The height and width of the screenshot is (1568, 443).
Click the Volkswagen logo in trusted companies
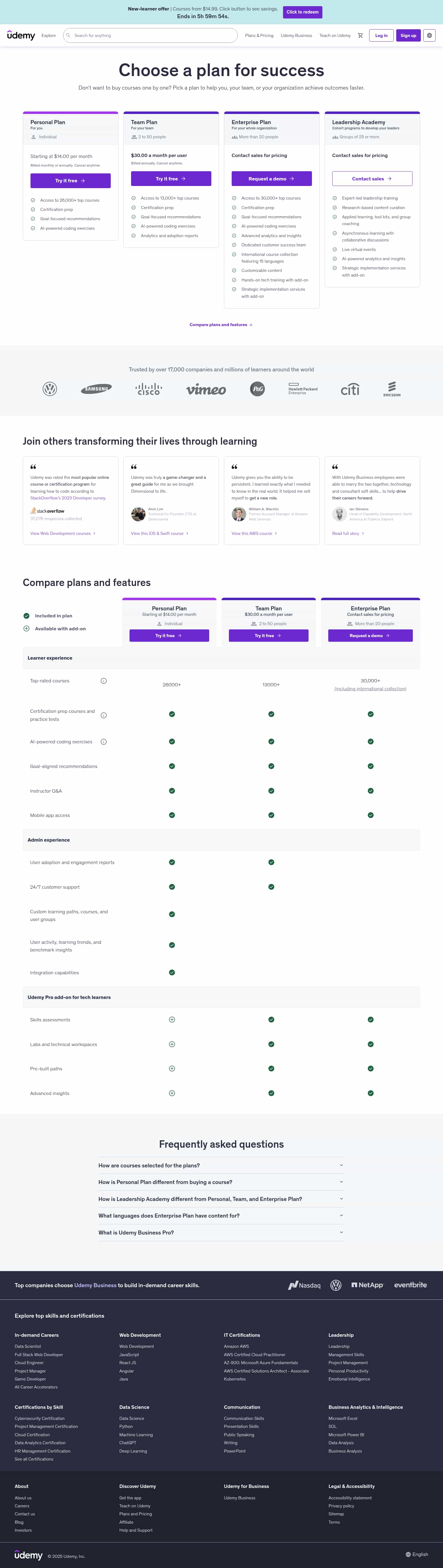50,389
